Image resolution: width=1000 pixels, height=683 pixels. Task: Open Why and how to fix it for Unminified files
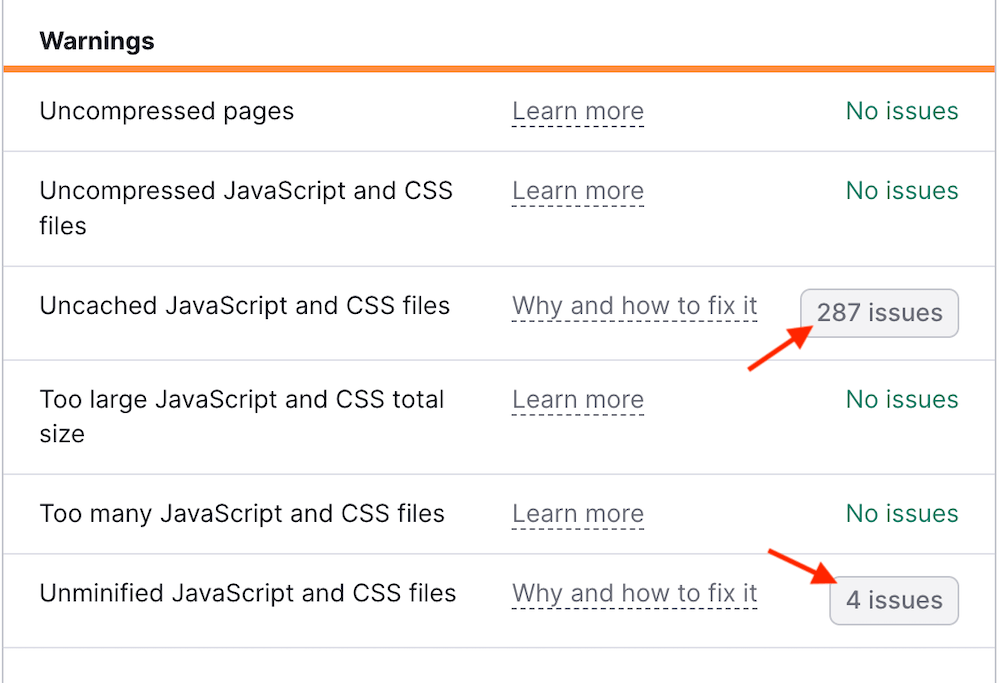pyautogui.click(x=635, y=594)
